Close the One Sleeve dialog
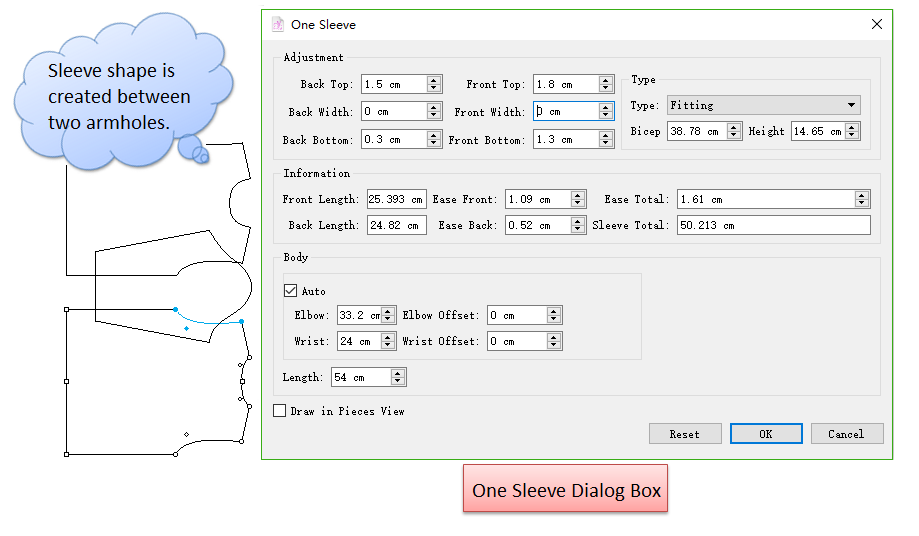This screenshot has height=536, width=919. coord(876,24)
